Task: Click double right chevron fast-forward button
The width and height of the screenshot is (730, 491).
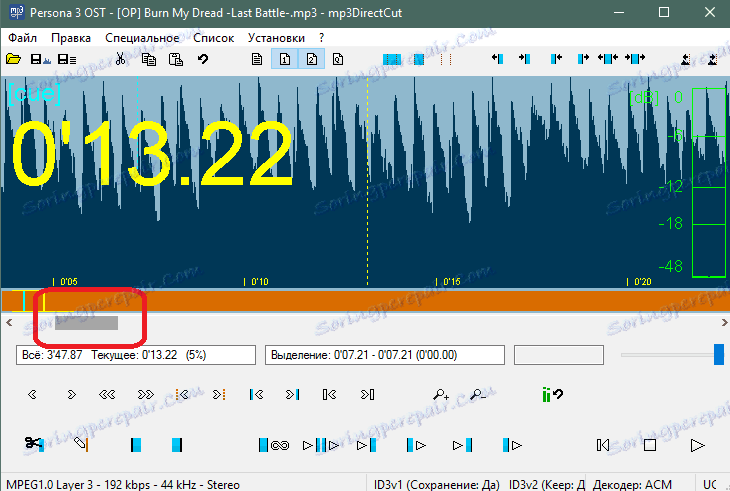Action: coord(146,395)
